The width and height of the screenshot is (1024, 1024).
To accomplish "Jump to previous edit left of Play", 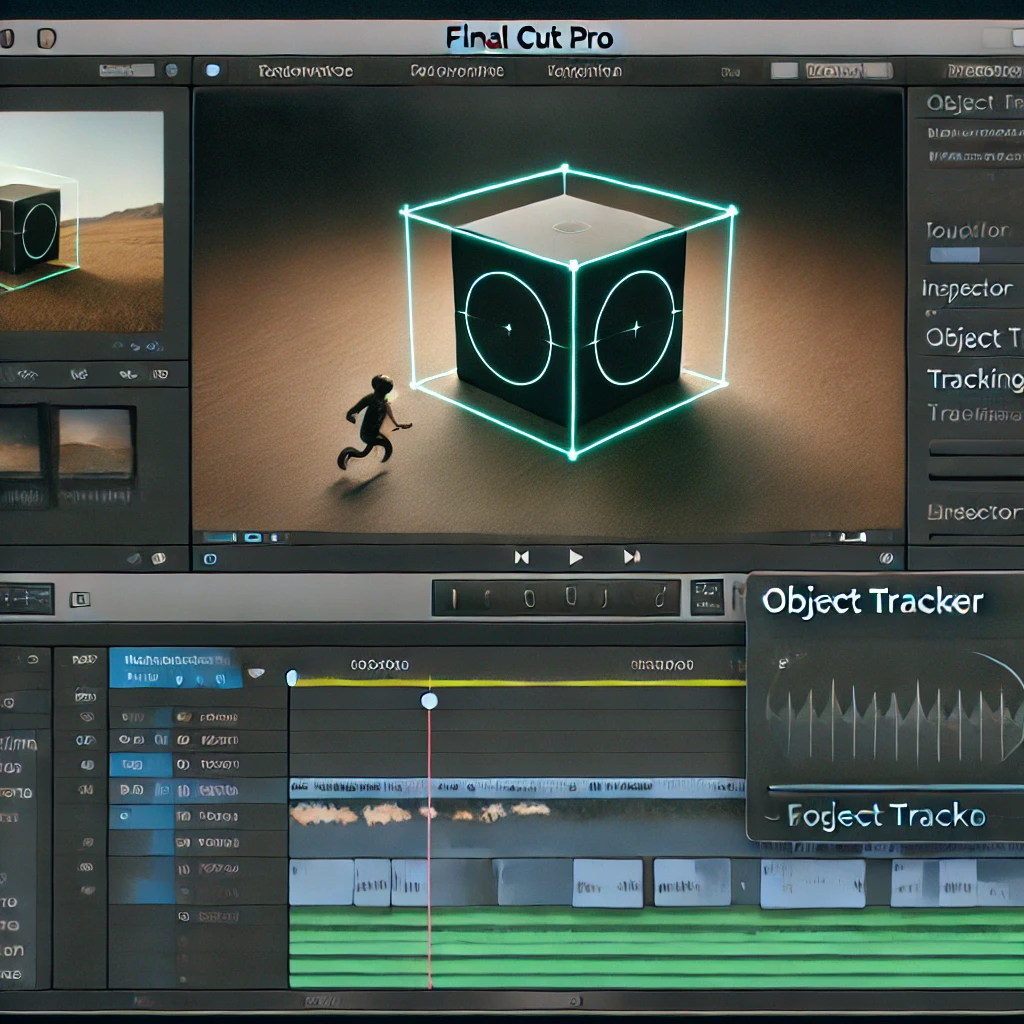I will pyautogui.click(x=521, y=557).
